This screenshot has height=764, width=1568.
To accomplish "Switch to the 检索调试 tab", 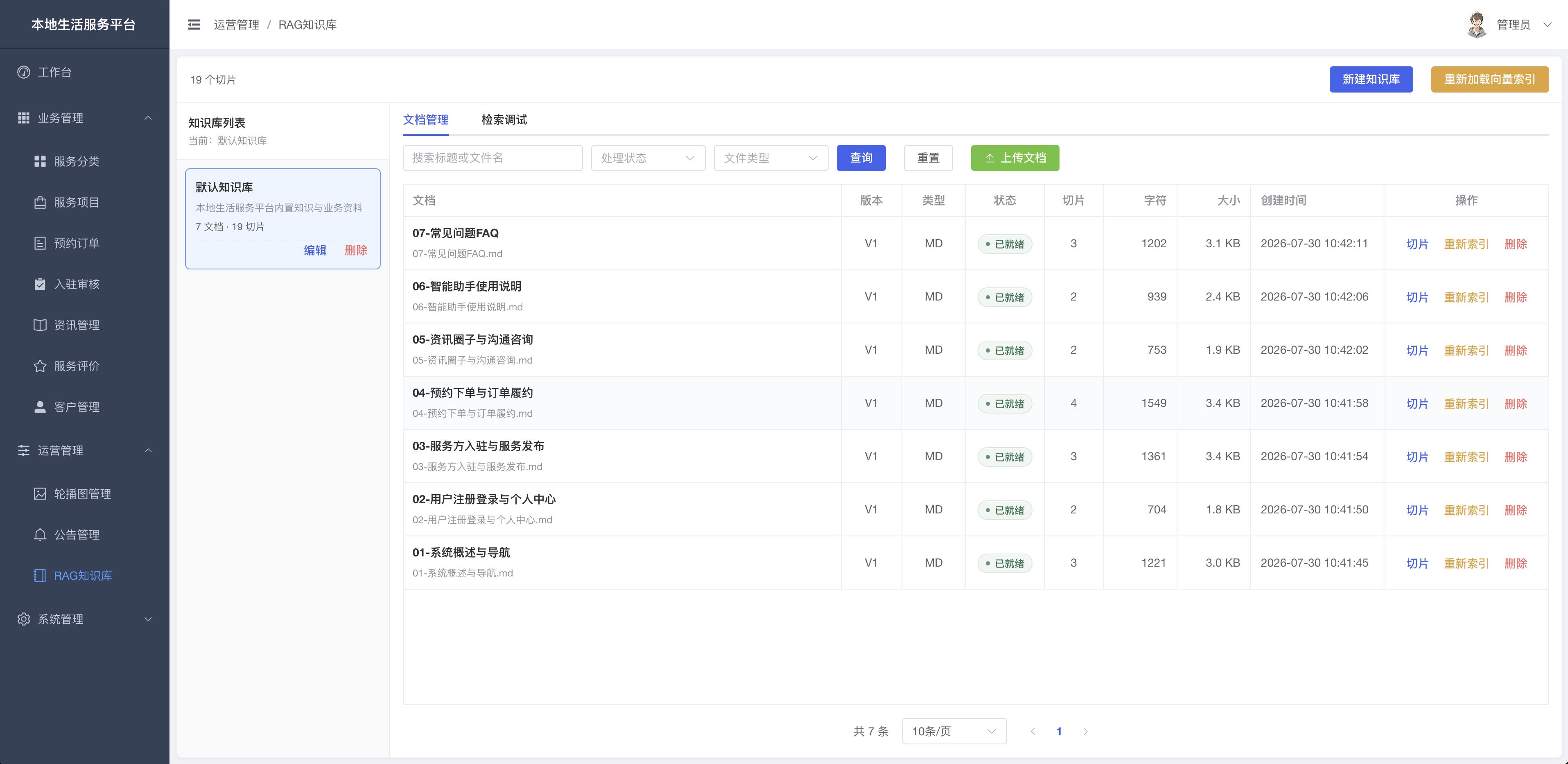I will (504, 119).
